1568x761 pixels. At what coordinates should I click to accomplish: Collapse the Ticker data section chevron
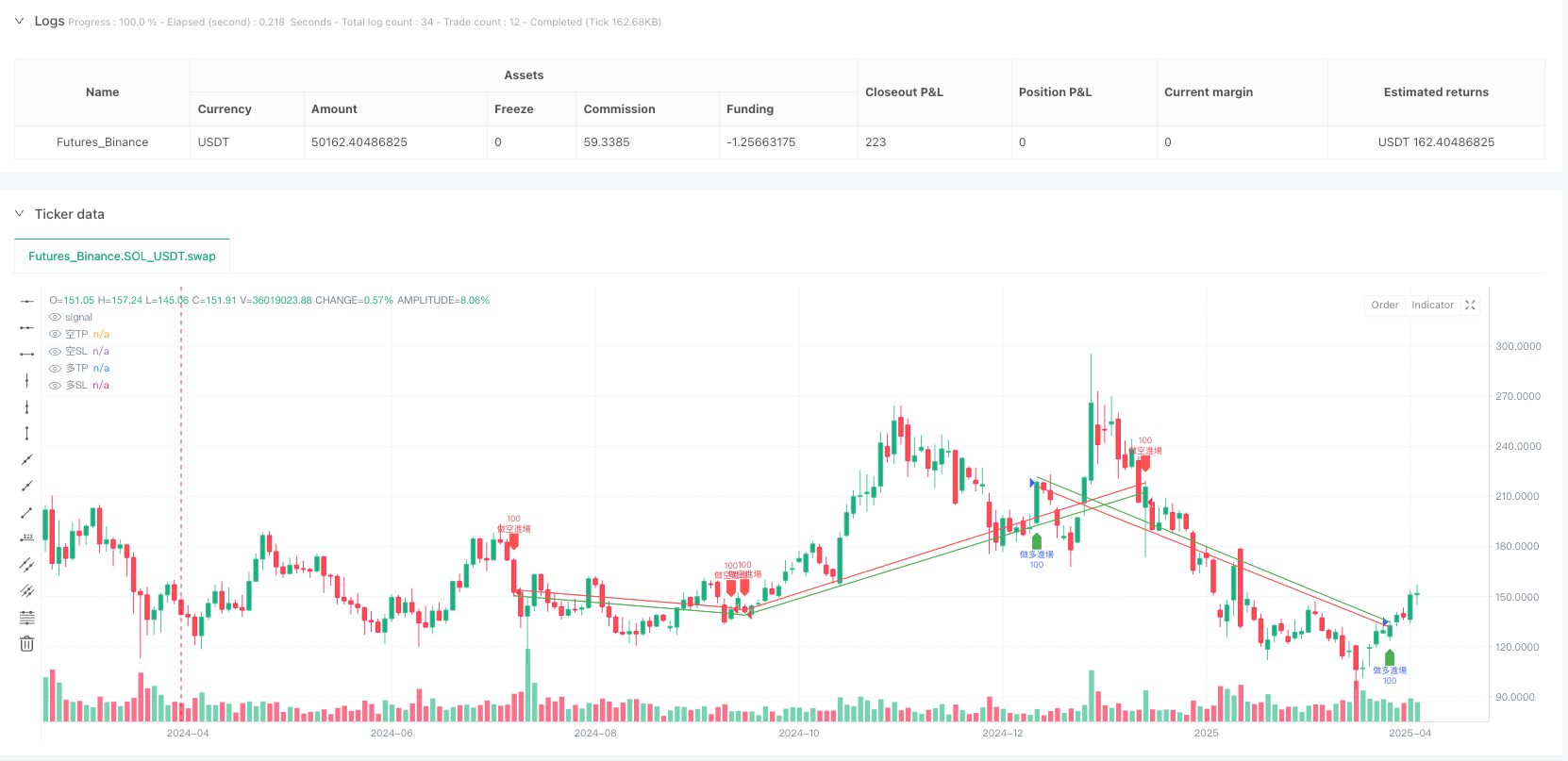[x=19, y=214]
